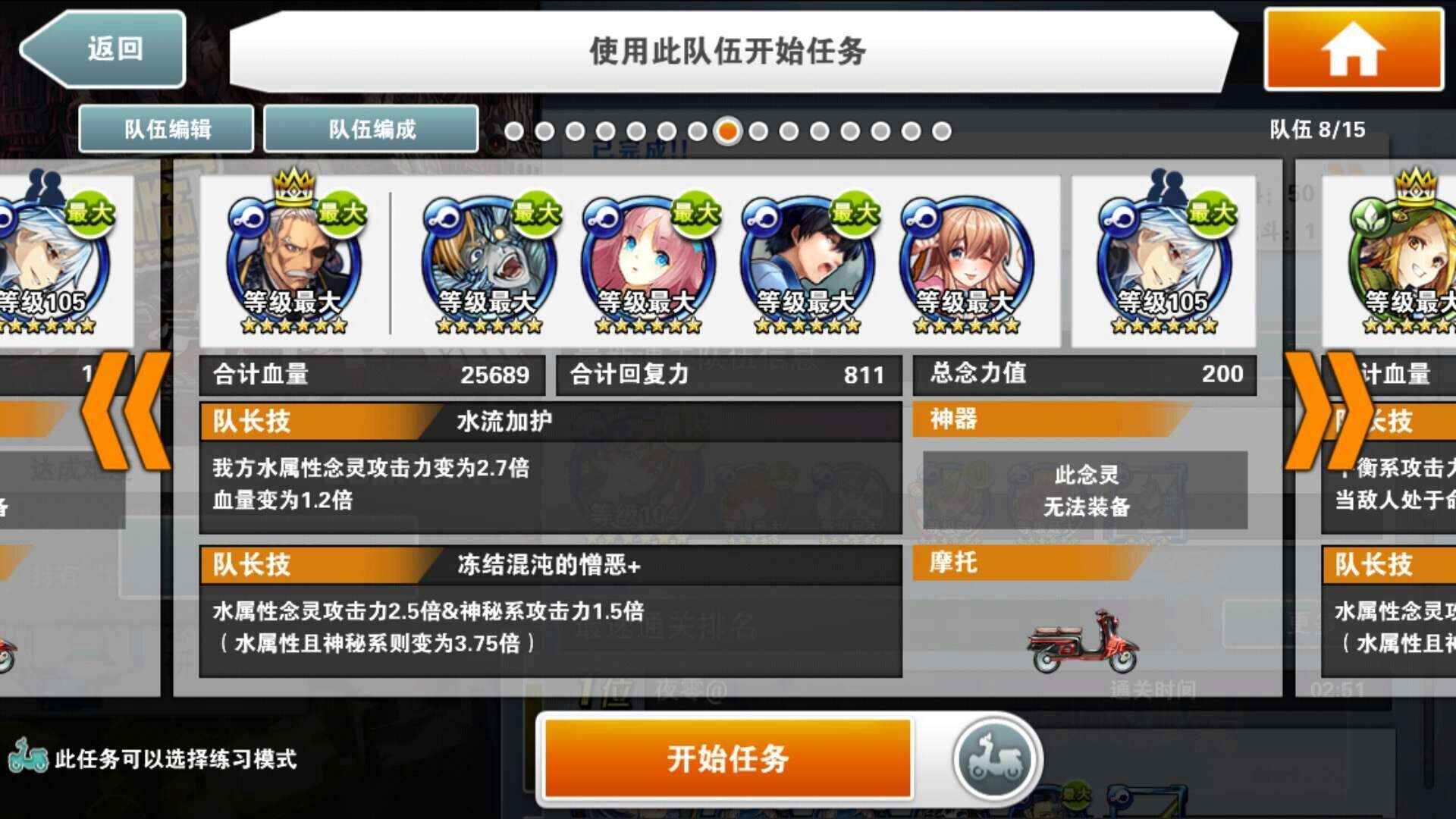This screenshot has height=819, width=1456.
Task: Click the 开始任务 start button
Action: pyautogui.click(x=728, y=759)
